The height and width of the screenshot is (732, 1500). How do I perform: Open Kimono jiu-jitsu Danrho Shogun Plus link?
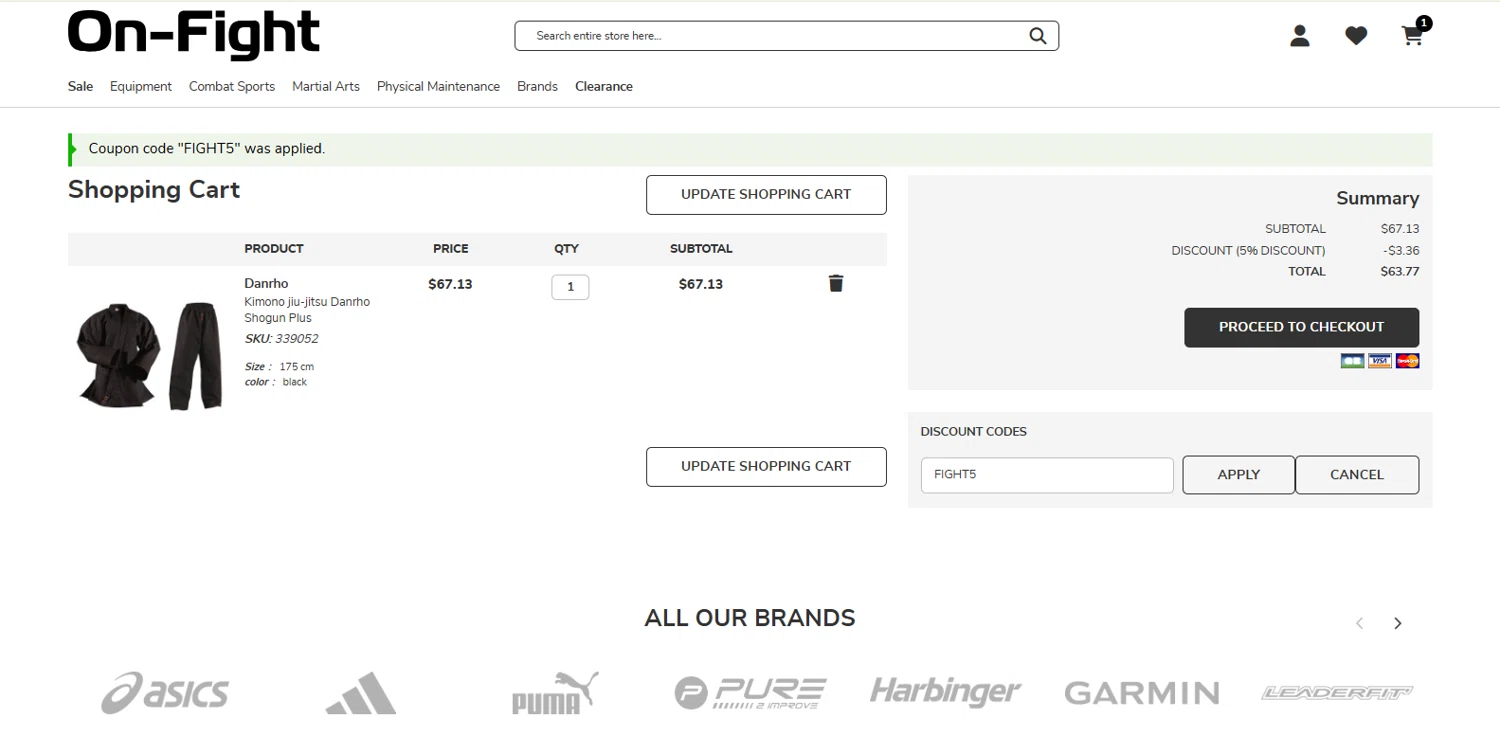click(x=307, y=310)
